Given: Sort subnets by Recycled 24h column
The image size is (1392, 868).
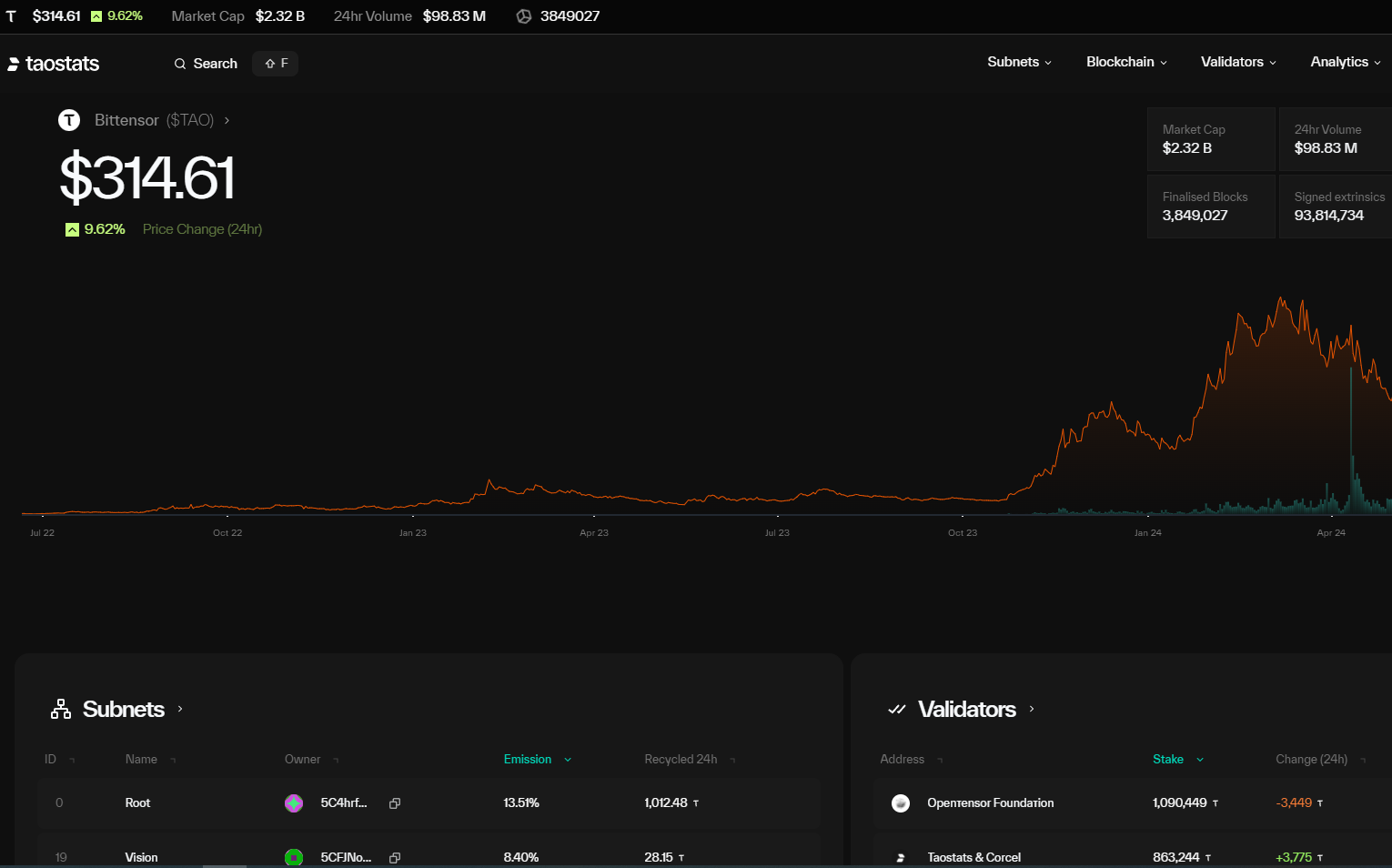Looking at the screenshot, I should [681, 760].
